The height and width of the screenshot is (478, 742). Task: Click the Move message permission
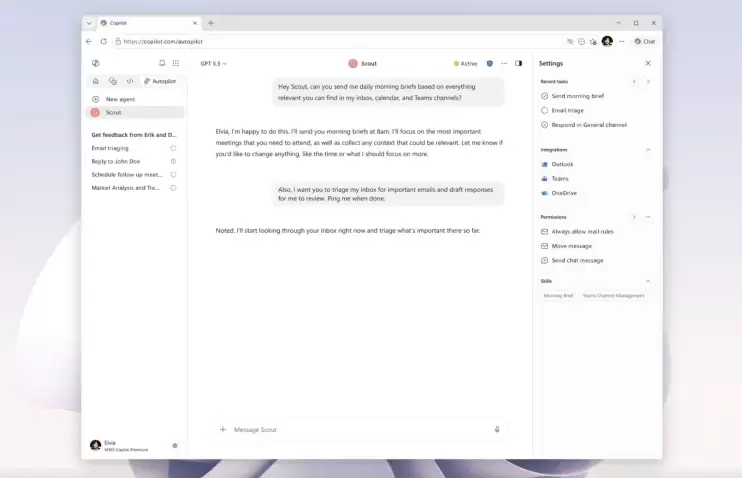[x=566, y=246]
